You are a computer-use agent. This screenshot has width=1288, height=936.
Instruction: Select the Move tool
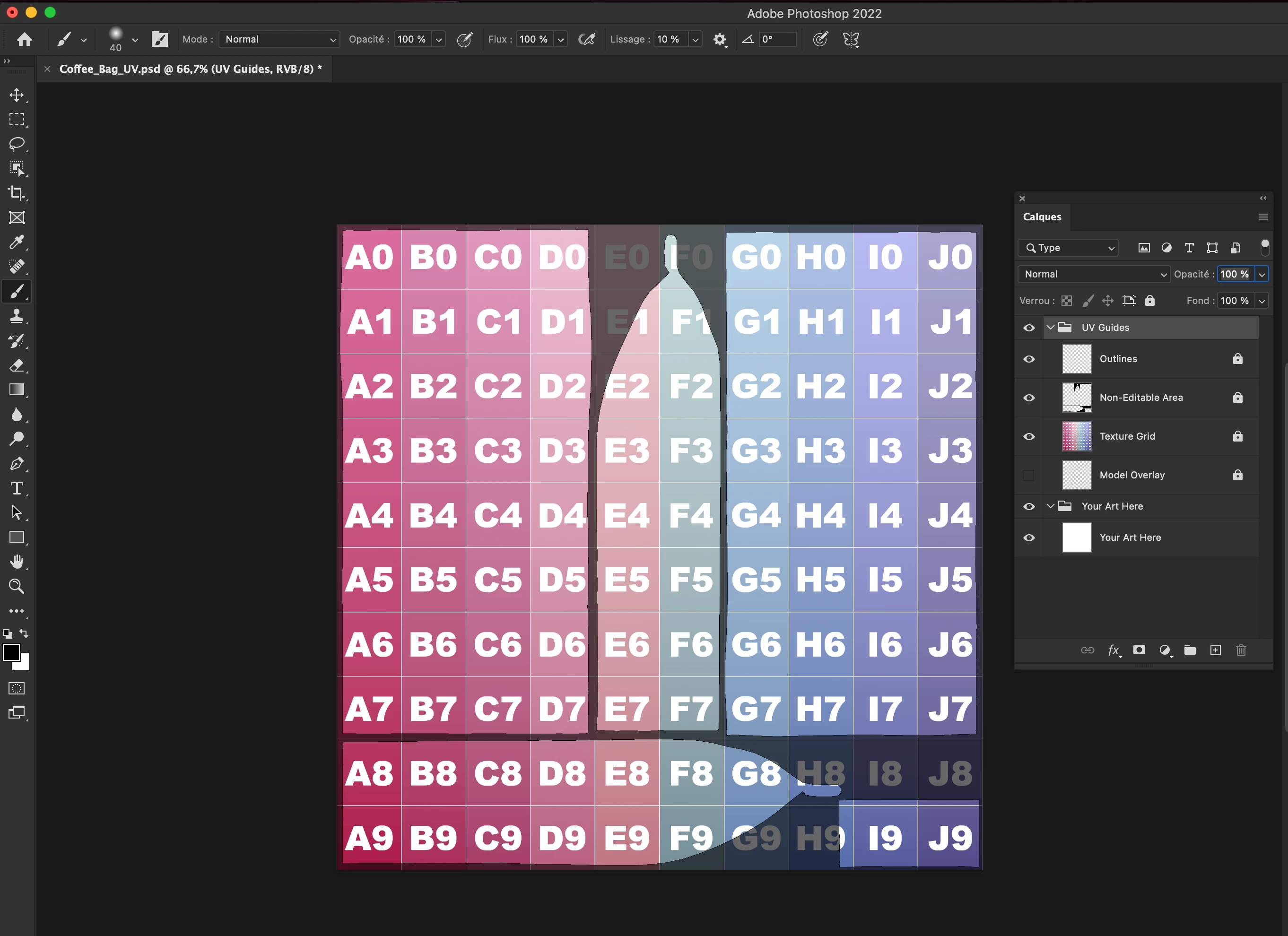point(17,95)
